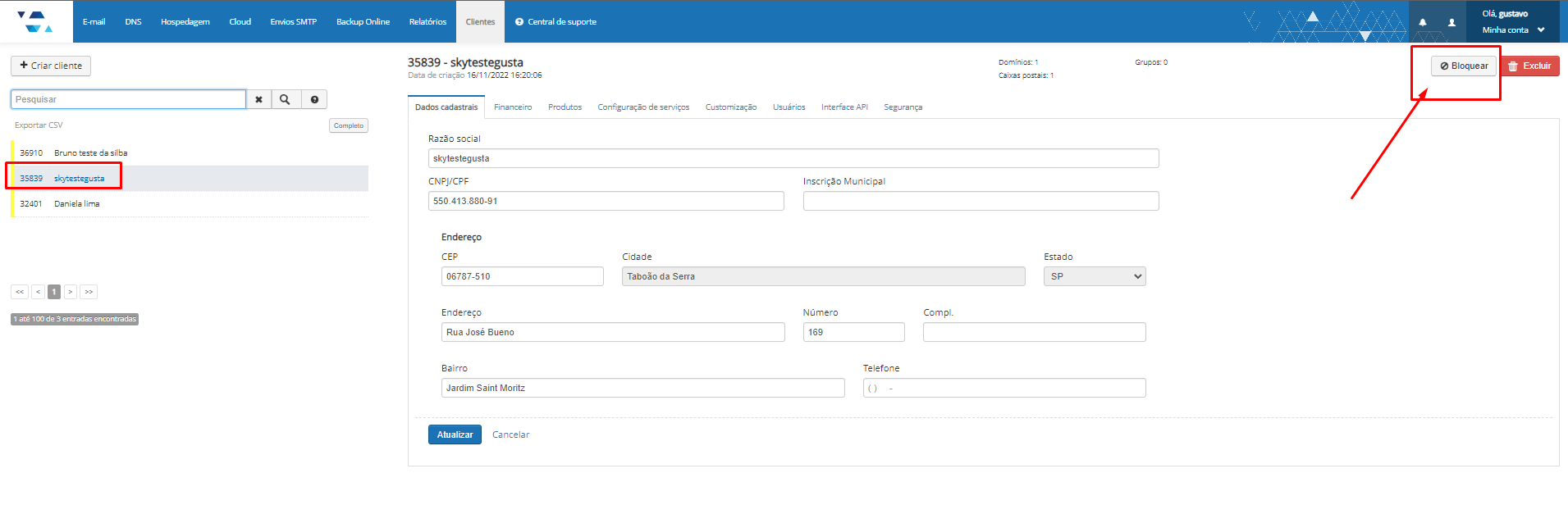This screenshot has width=1568, height=505.
Task: Open Central de suporte
Action: (555, 21)
